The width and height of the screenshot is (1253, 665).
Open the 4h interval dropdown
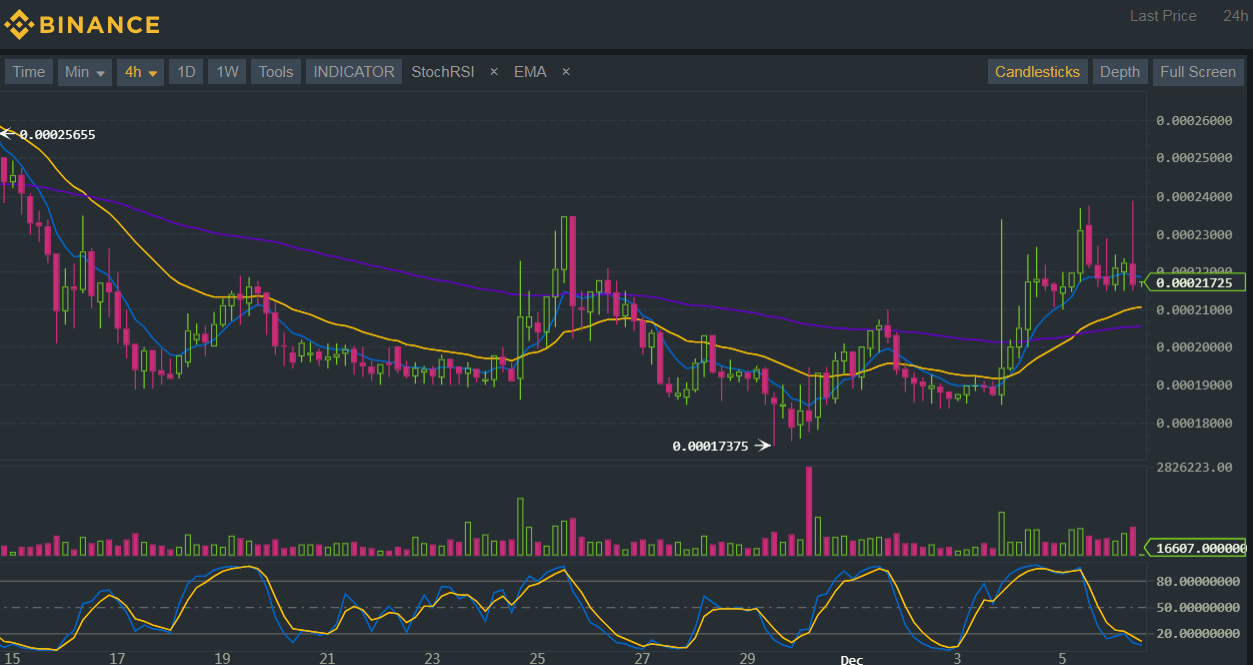[x=140, y=72]
